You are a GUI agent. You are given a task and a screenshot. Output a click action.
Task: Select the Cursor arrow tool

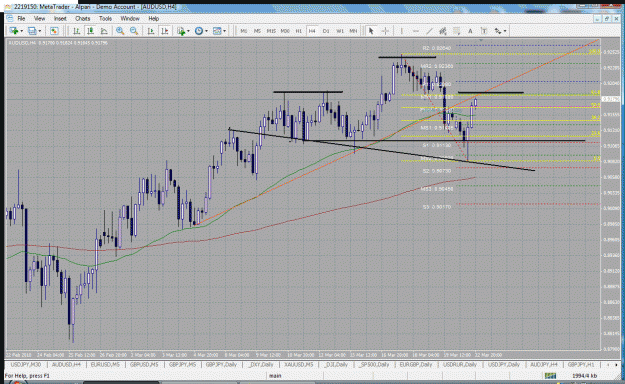pyautogui.click(x=371, y=31)
